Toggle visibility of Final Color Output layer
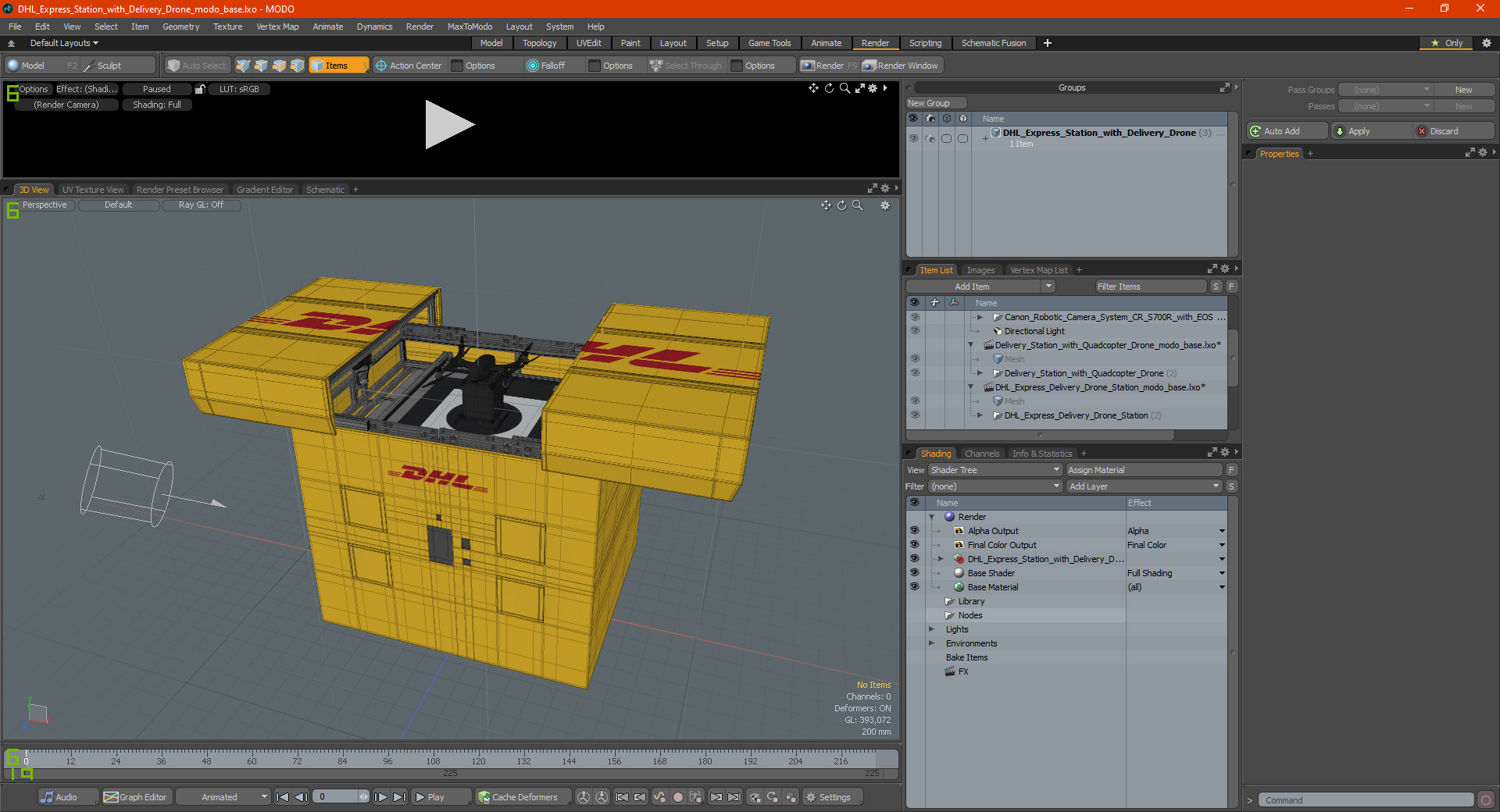This screenshot has width=1500, height=812. [x=914, y=545]
